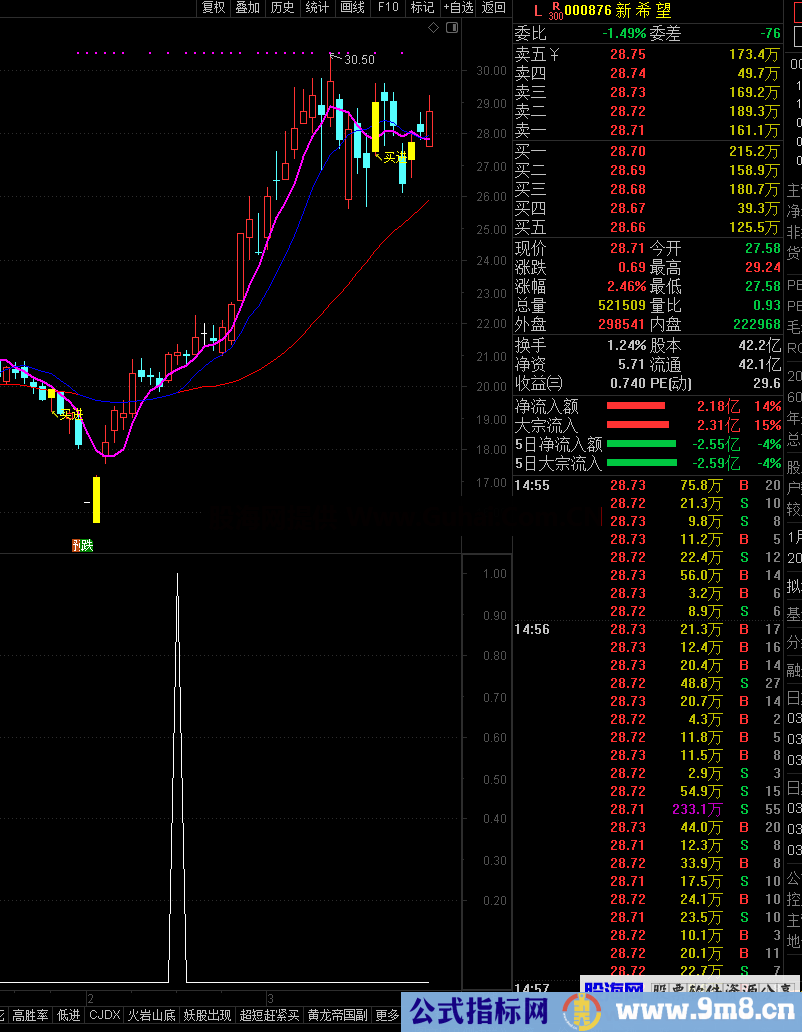The width and height of the screenshot is (802, 1032).
Task: Click the left diamond icon above chart
Action: pyautogui.click(x=433, y=28)
